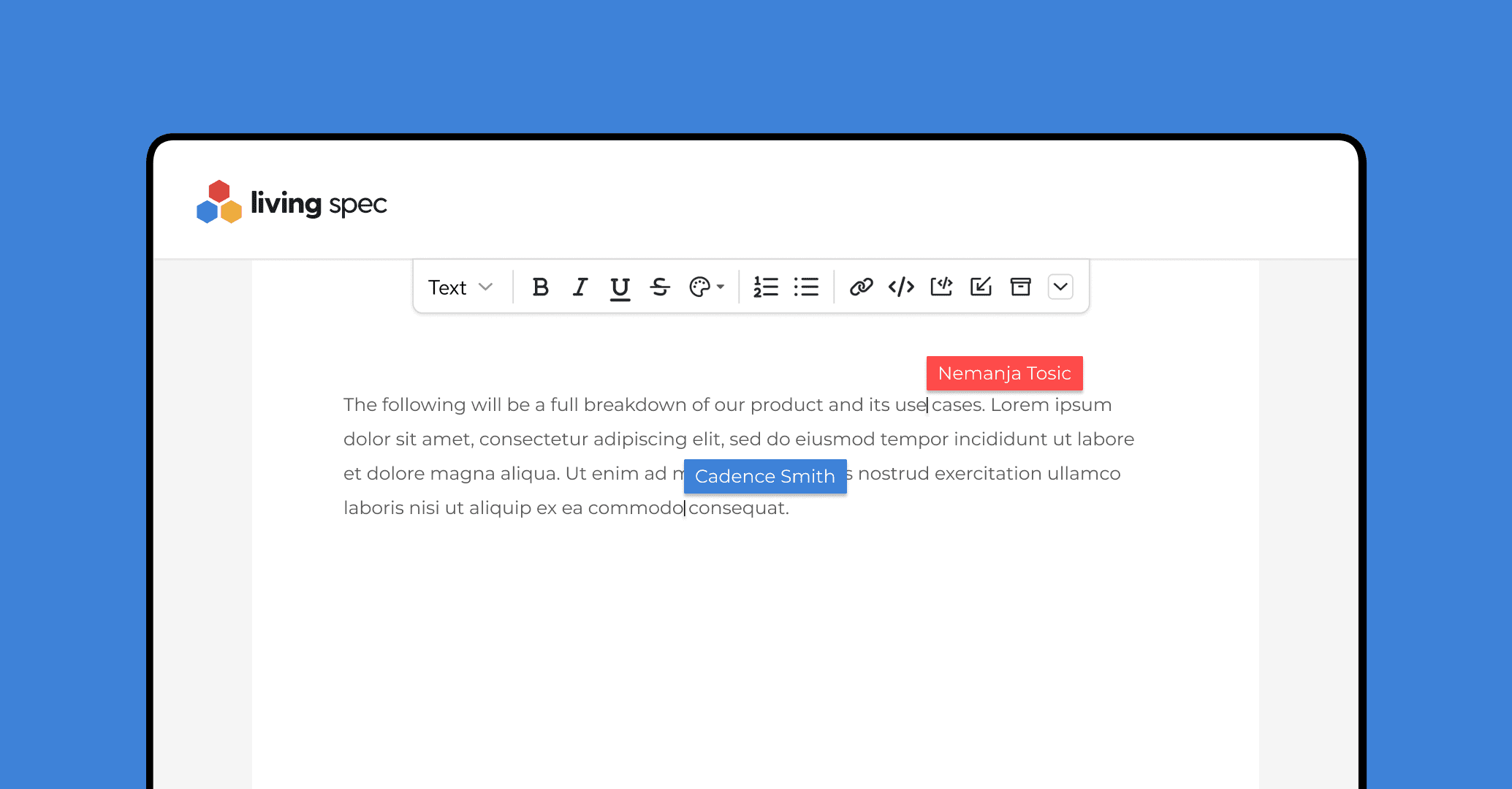Insert a bulleted list
Screen dimensions: 1512x789
[x=806, y=287]
